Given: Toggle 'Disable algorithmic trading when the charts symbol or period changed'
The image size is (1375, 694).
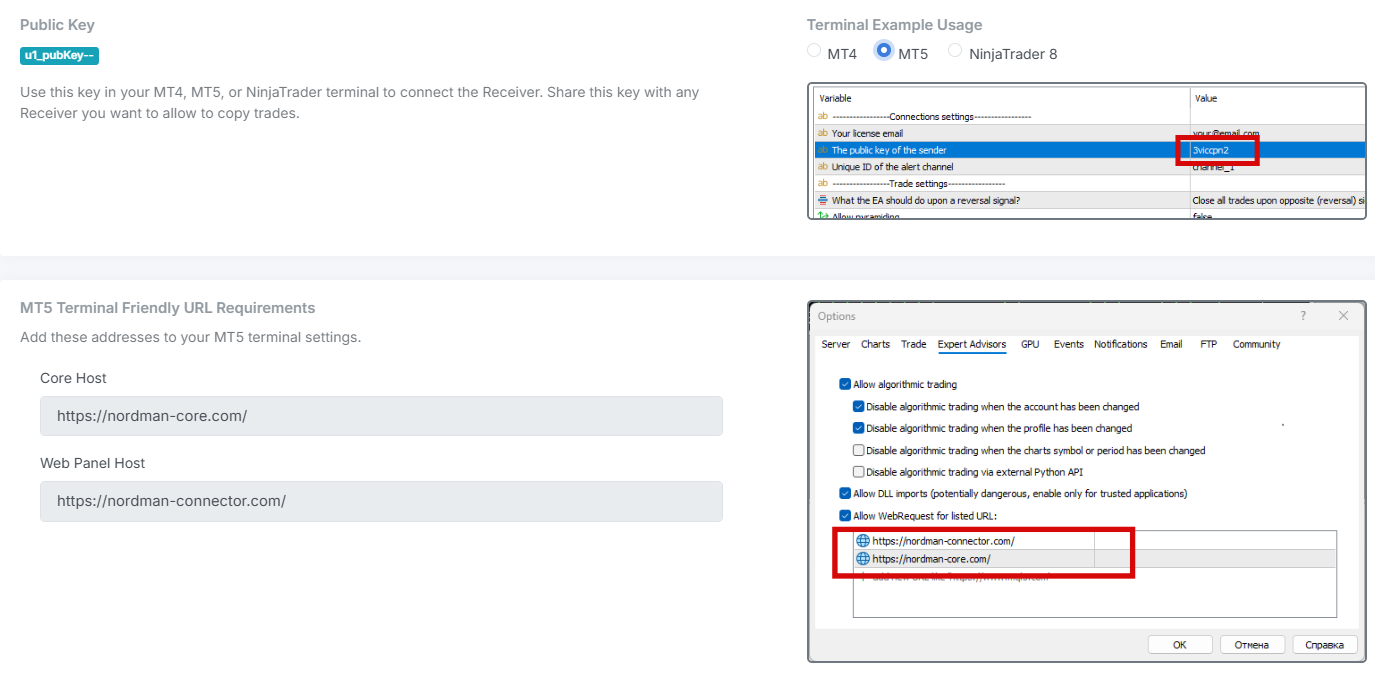Looking at the screenshot, I should point(858,450).
